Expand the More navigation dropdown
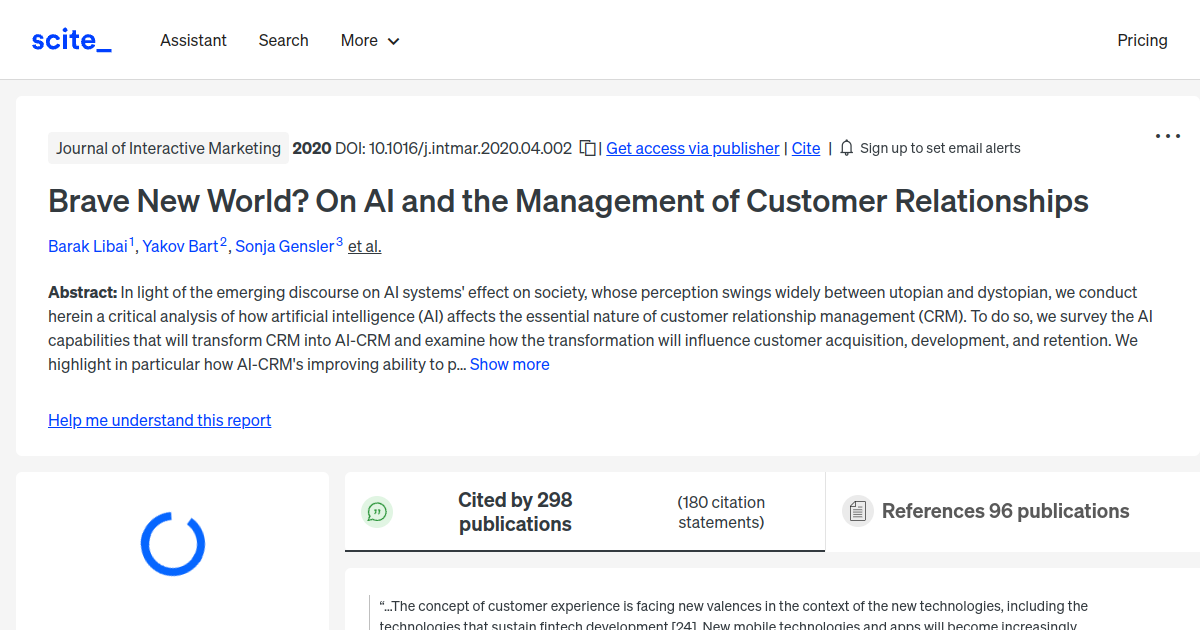 (x=369, y=40)
